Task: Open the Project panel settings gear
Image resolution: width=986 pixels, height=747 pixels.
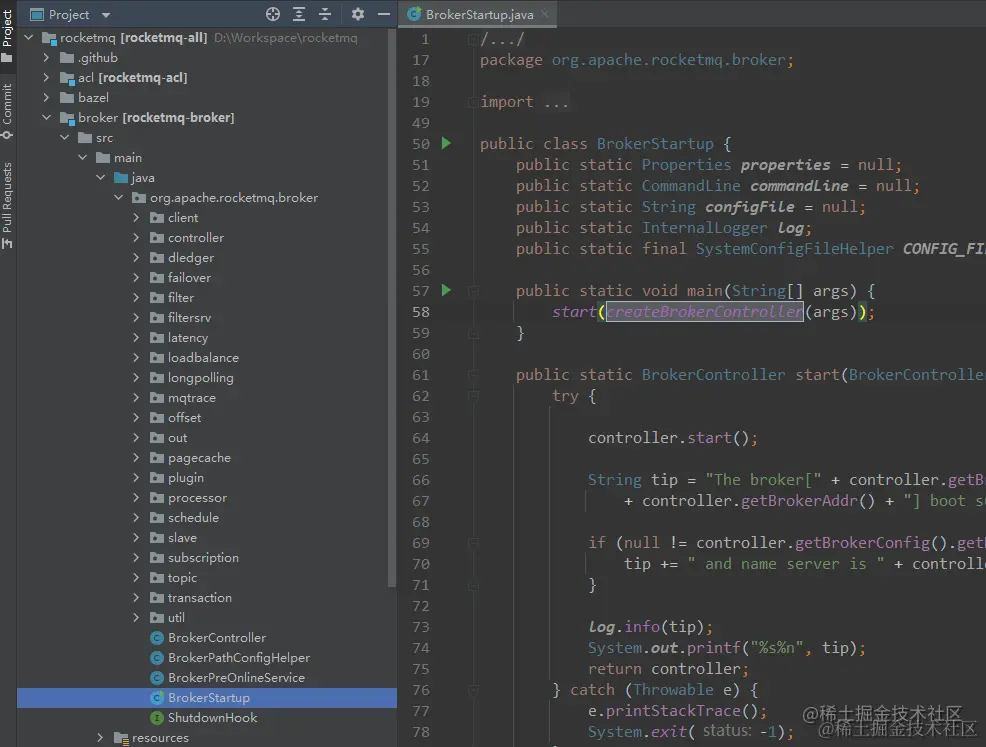Action: click(358, 14)
